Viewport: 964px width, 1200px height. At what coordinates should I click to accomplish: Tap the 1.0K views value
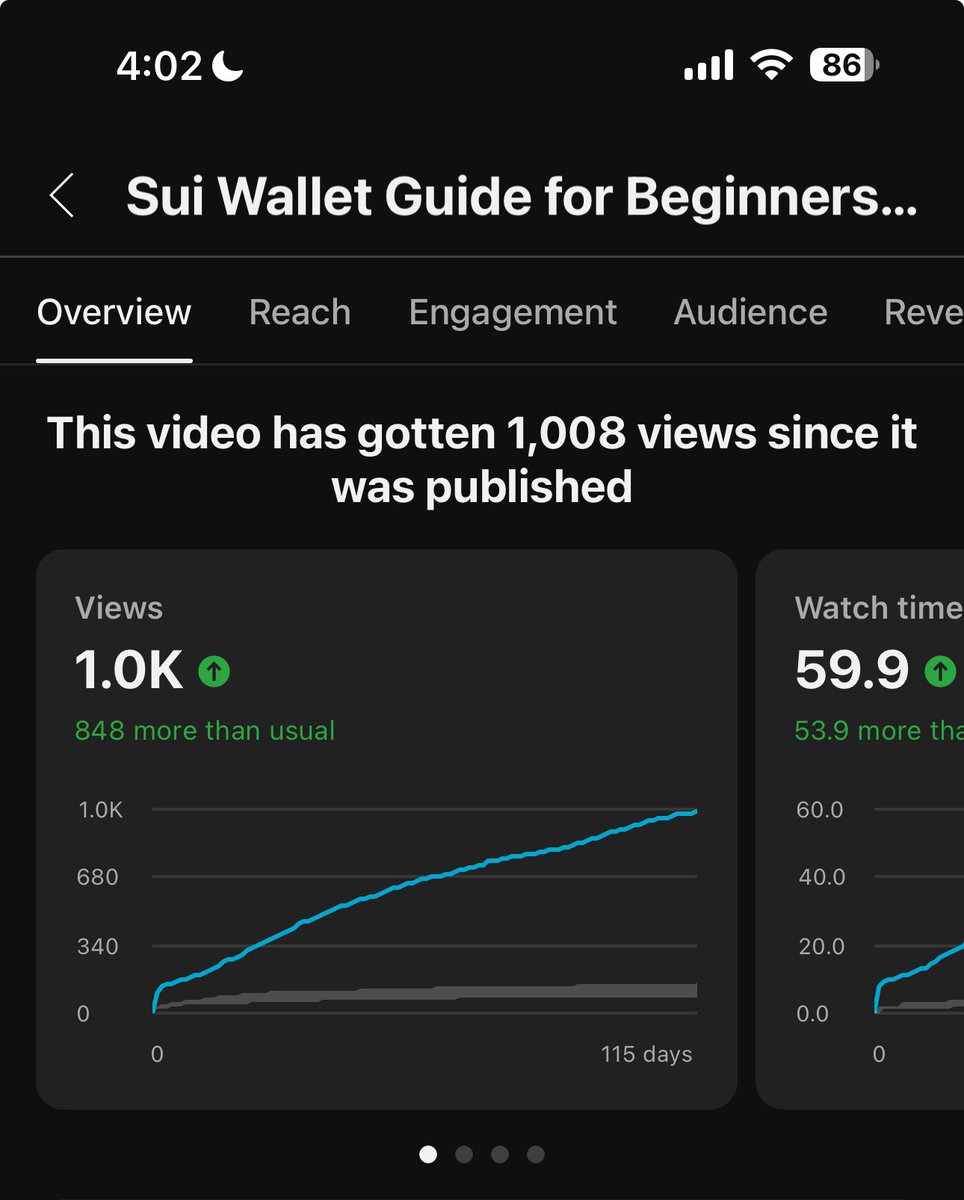click(x=129, y=671)
